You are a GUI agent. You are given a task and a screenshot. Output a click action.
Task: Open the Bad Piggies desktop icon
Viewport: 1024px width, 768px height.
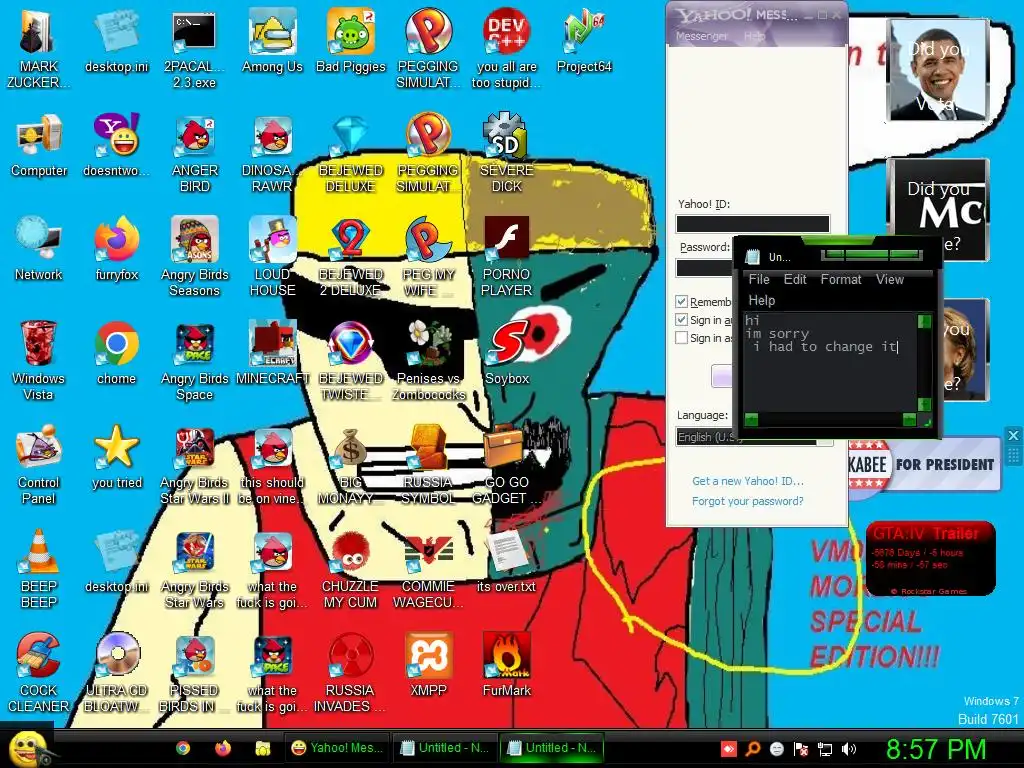[351, 40]
